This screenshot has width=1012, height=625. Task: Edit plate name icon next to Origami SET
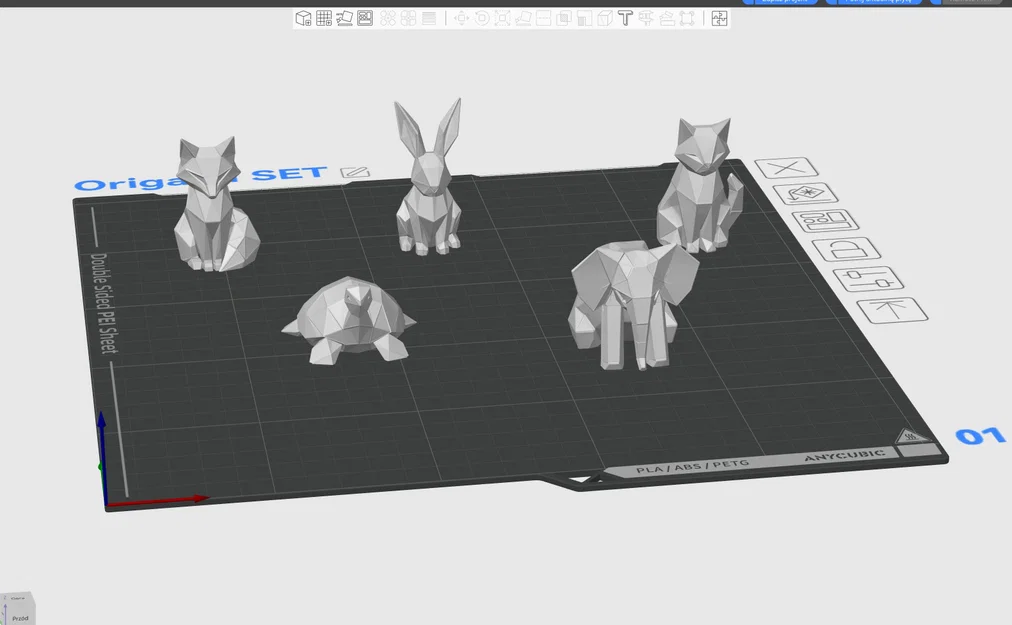point(354,172)
